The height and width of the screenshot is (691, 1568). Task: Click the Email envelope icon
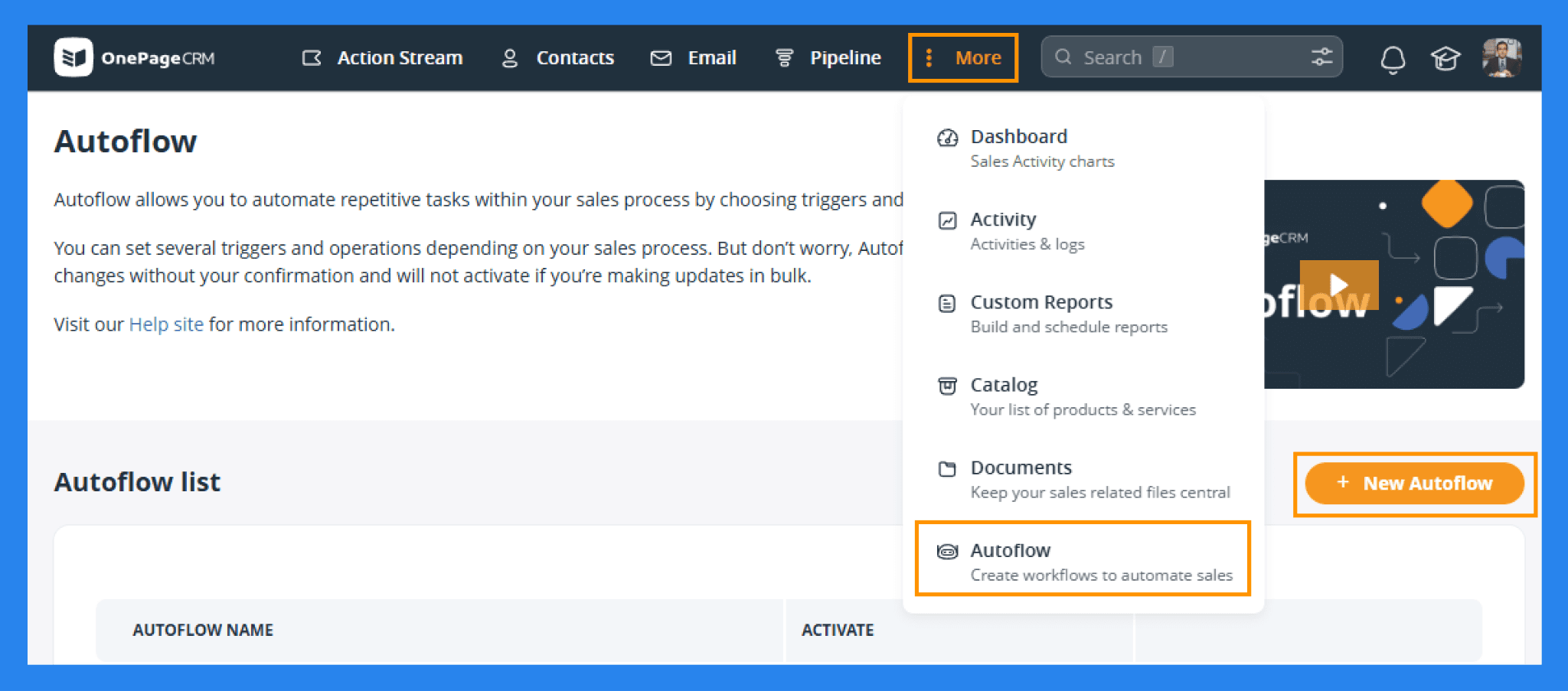click(661, 58)
